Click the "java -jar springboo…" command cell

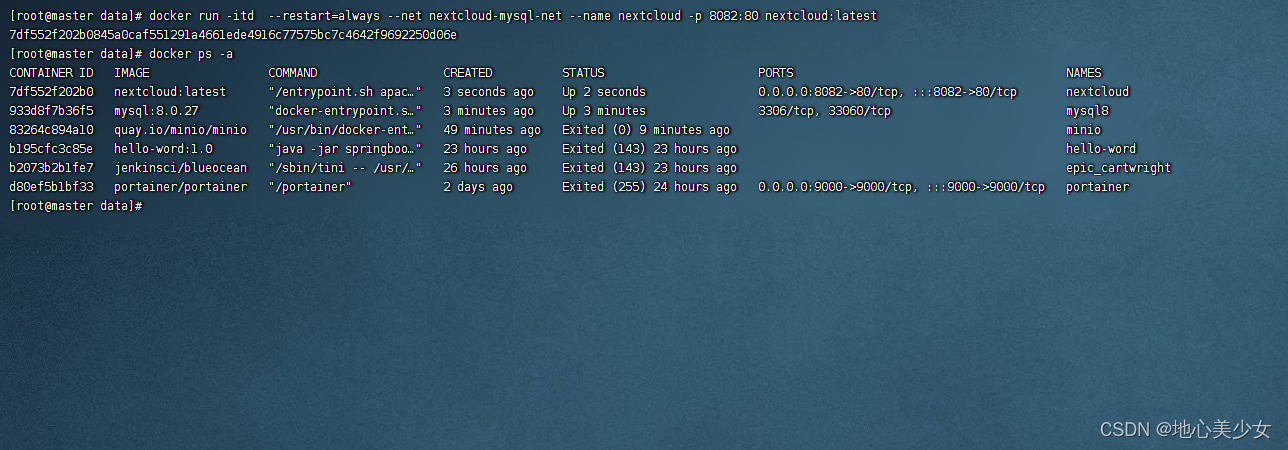(345, 149)
